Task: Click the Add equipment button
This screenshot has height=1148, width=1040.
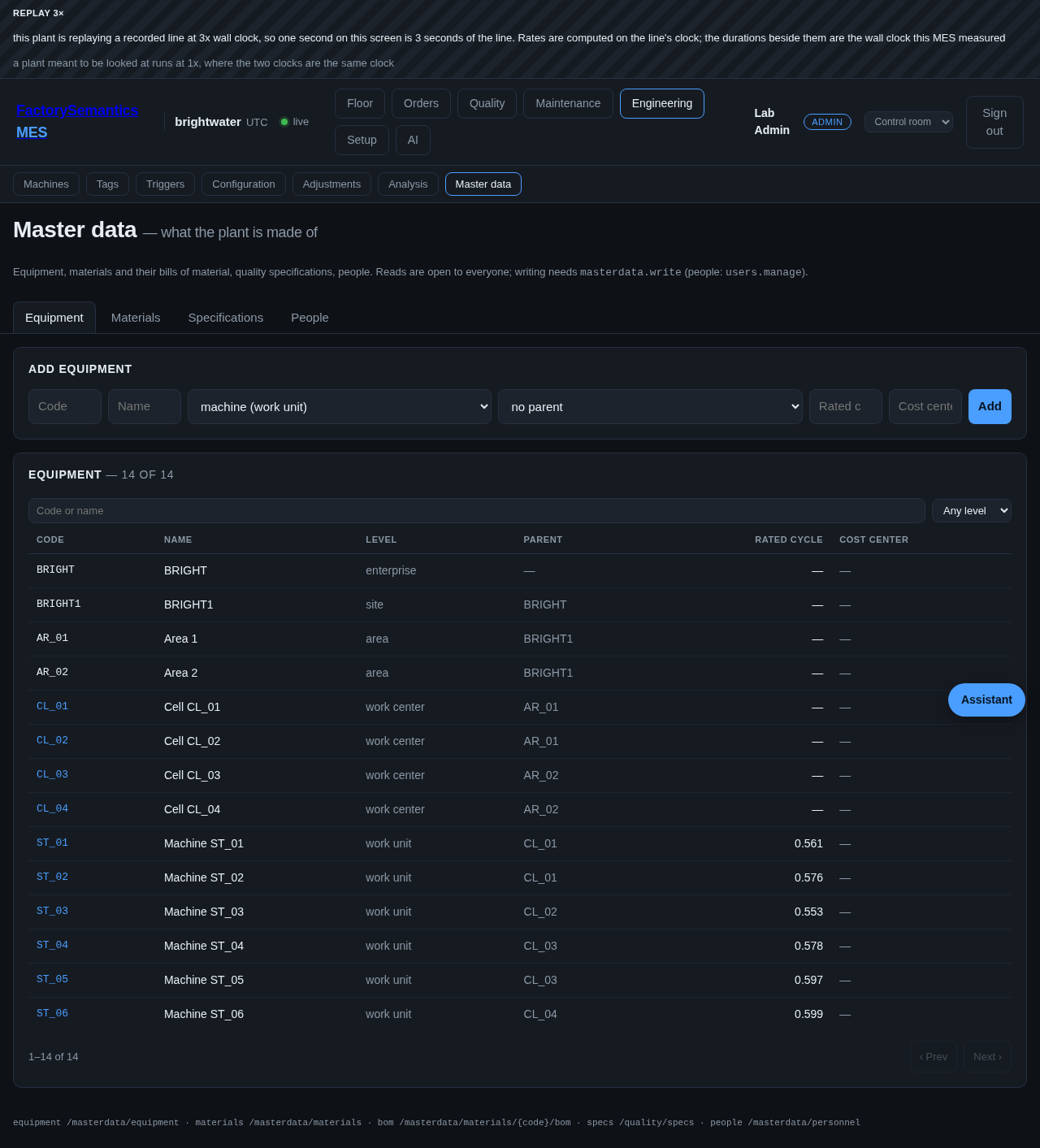Action: click(x=990, y=406)
